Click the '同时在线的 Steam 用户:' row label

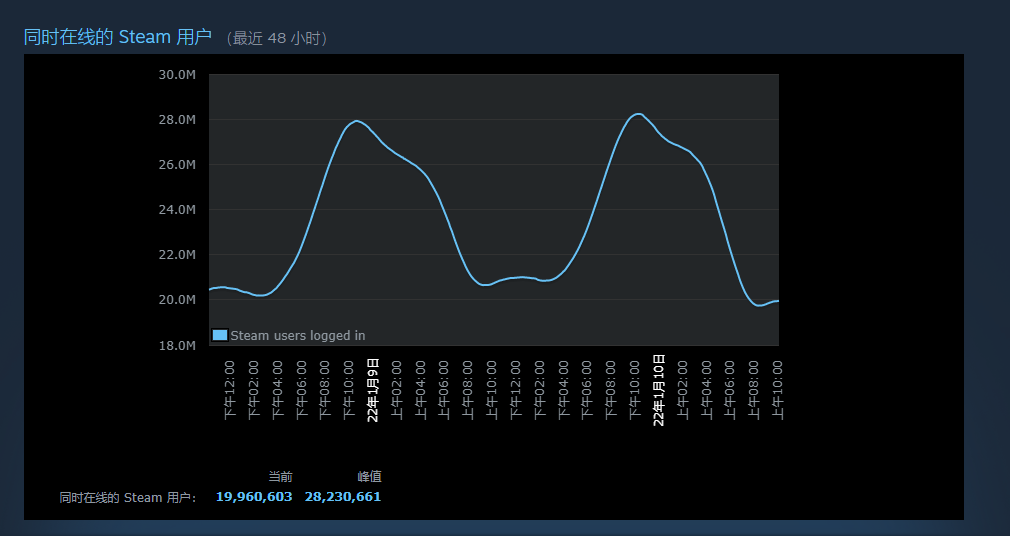128,497
